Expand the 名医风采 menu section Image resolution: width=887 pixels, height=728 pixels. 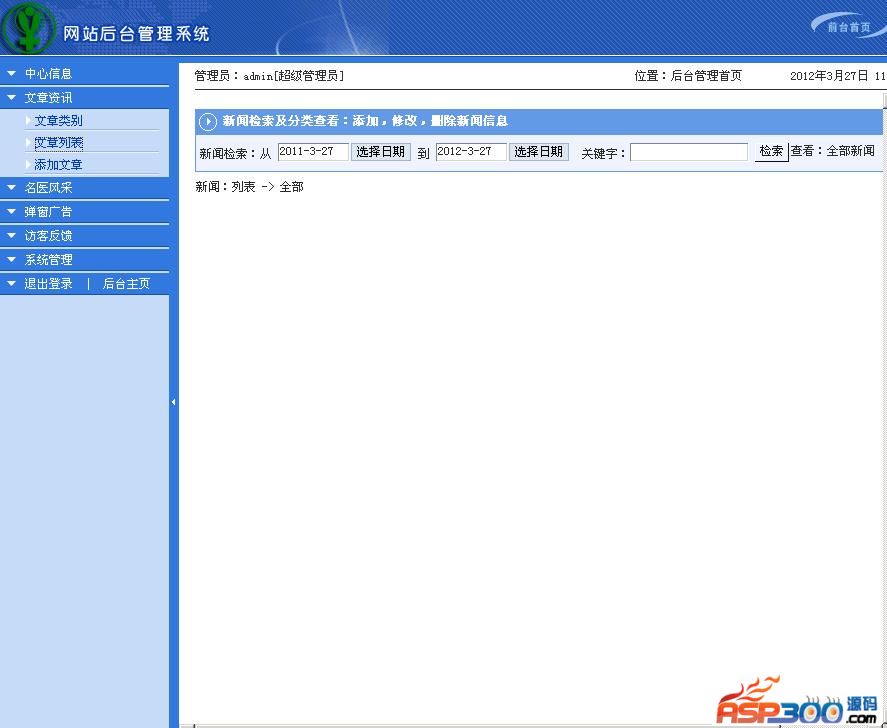48,188
